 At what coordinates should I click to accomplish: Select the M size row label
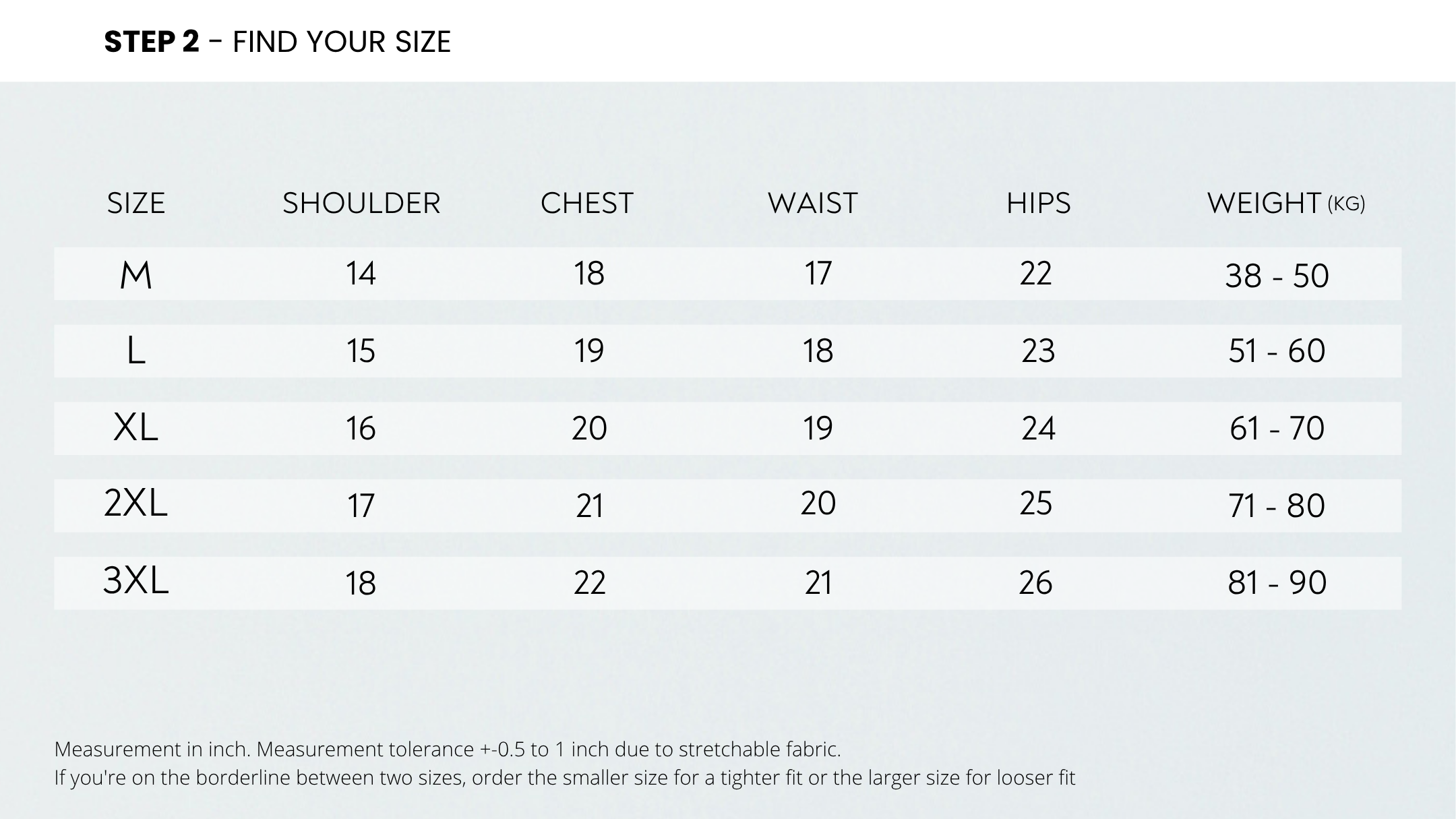pyautogui.click(x=136, y=274)
